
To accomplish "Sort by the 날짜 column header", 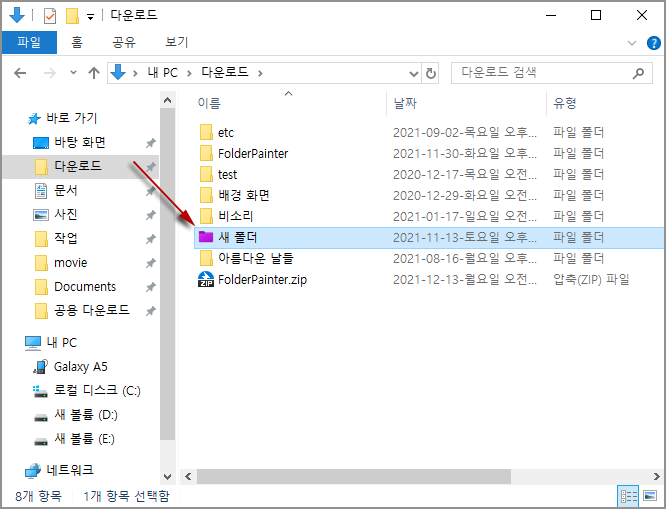I will [x=405, y=103].
